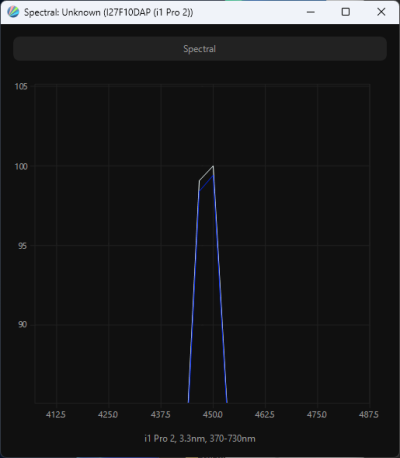Click the 475.0 x-axis label
The width and height of the screenshot is (400, 458).
click(x=317, y=415)
